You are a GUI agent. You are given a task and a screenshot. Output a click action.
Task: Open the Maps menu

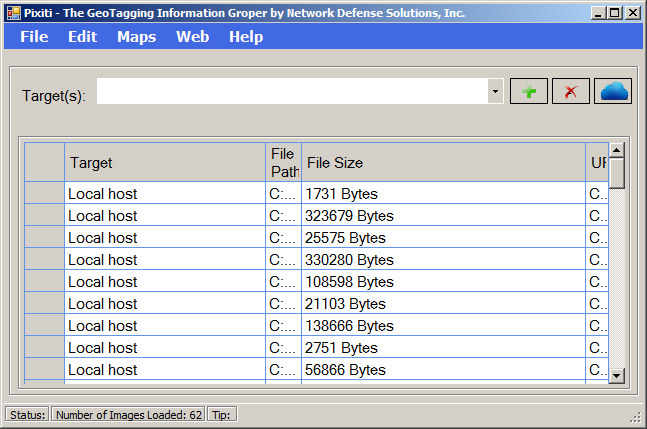point(136,37)
